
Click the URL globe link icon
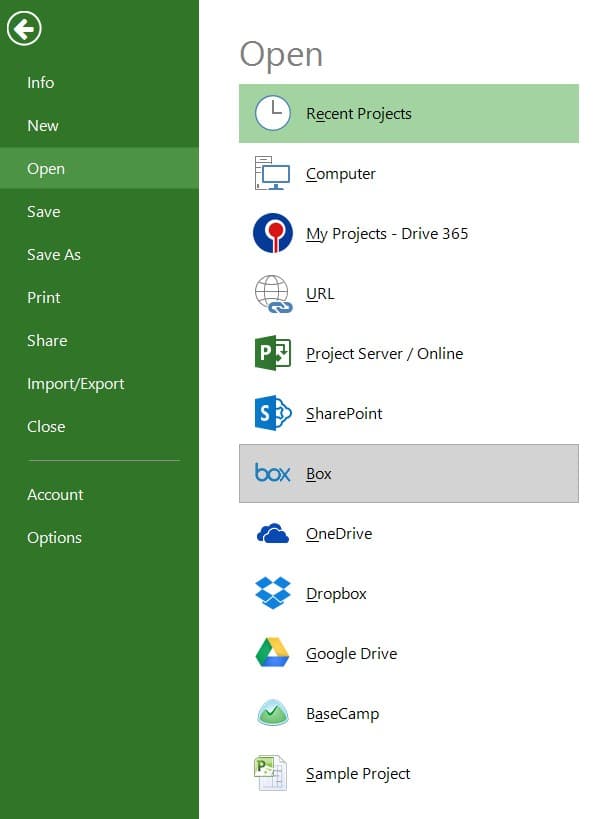point(273,294)
